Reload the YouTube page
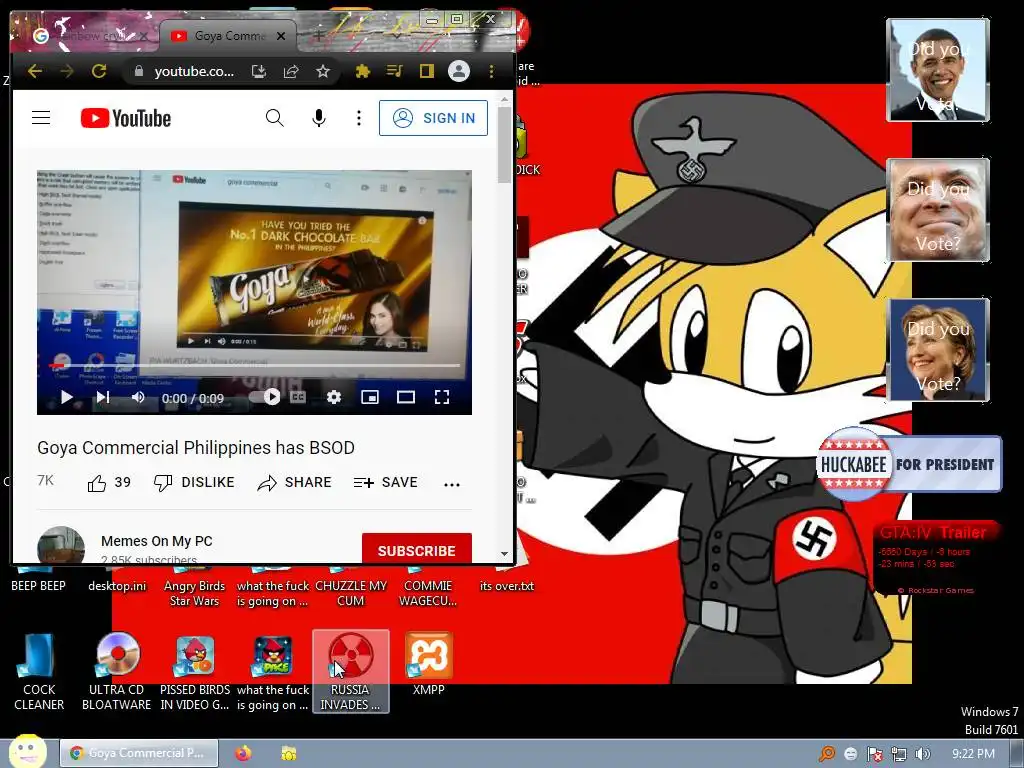This screenshot has width=1024, height=768. pyautogui.click(x=99, y=71)
